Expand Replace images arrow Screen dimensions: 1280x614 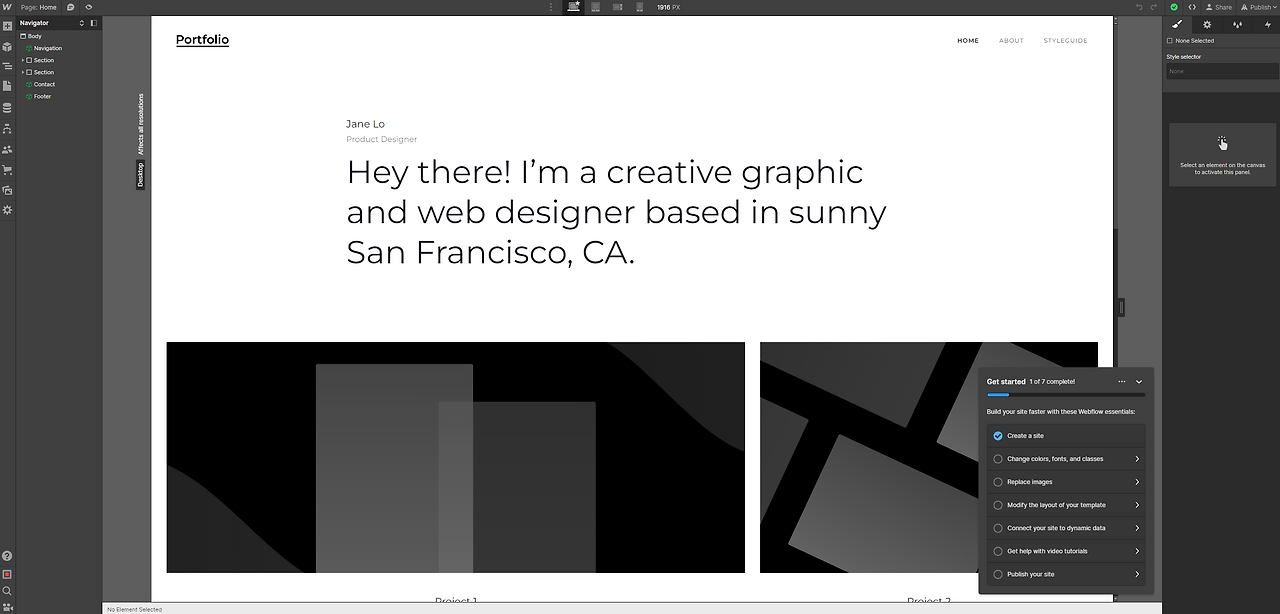(x=1137, y=482)
